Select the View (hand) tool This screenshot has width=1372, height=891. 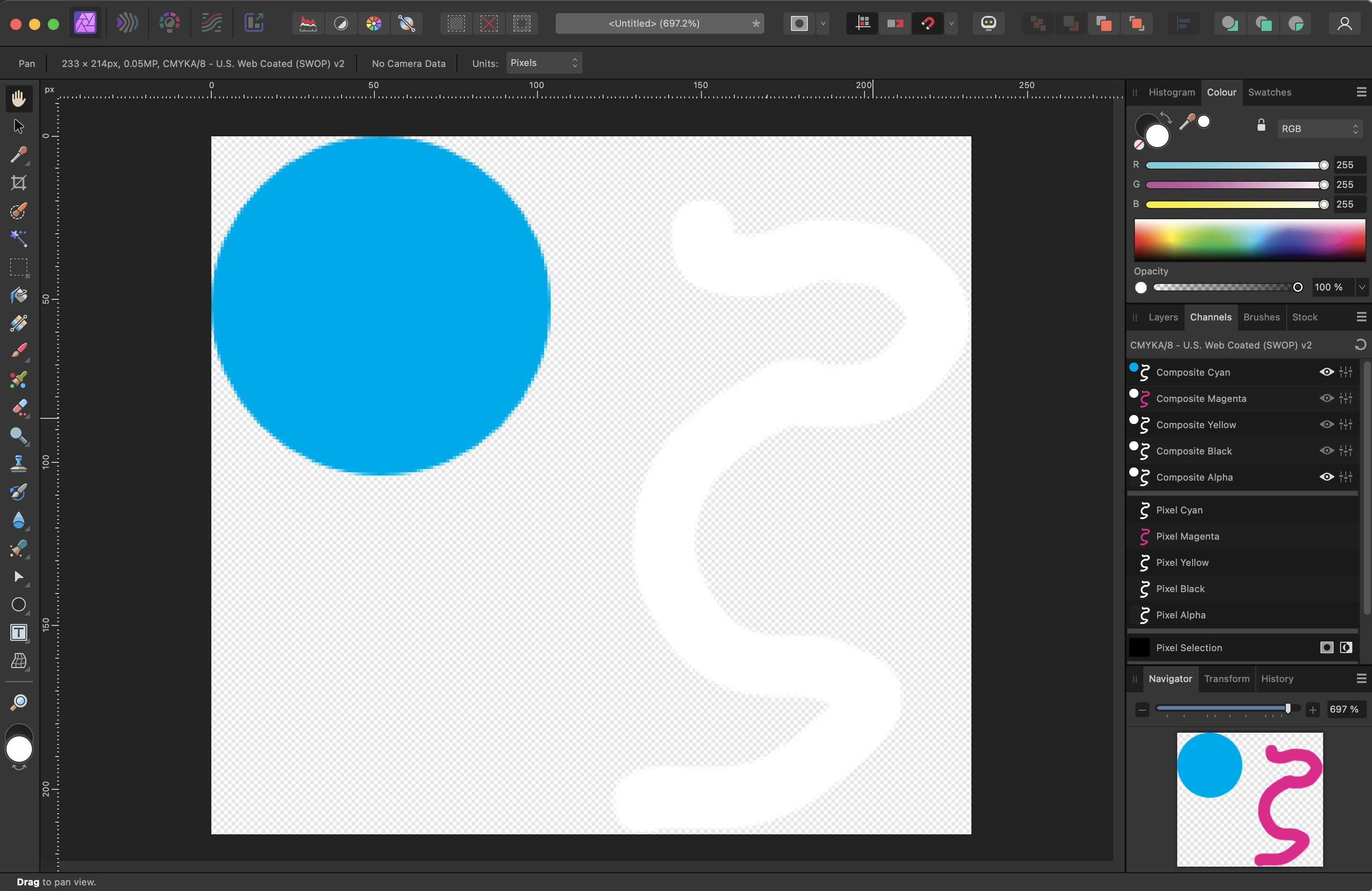(x=18, y=98)
